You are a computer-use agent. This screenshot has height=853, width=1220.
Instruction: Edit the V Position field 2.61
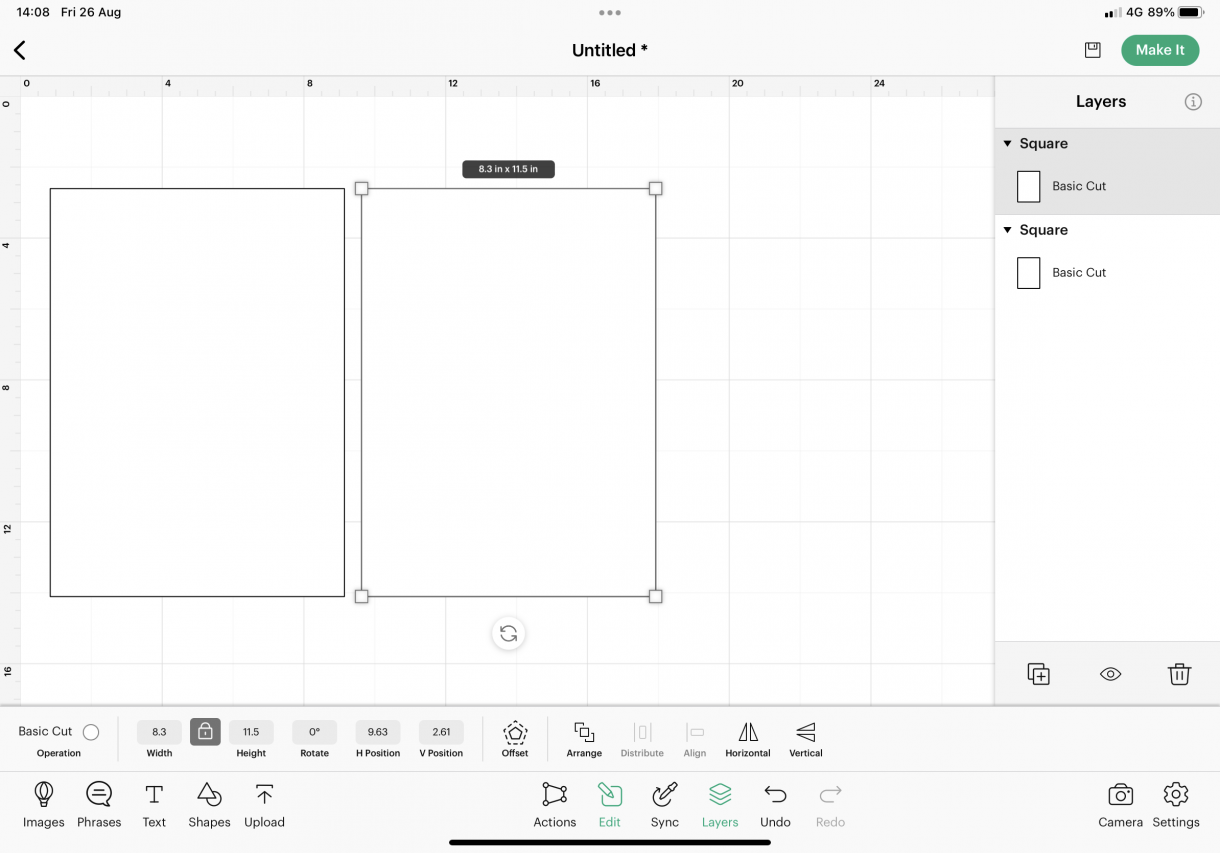441,732
